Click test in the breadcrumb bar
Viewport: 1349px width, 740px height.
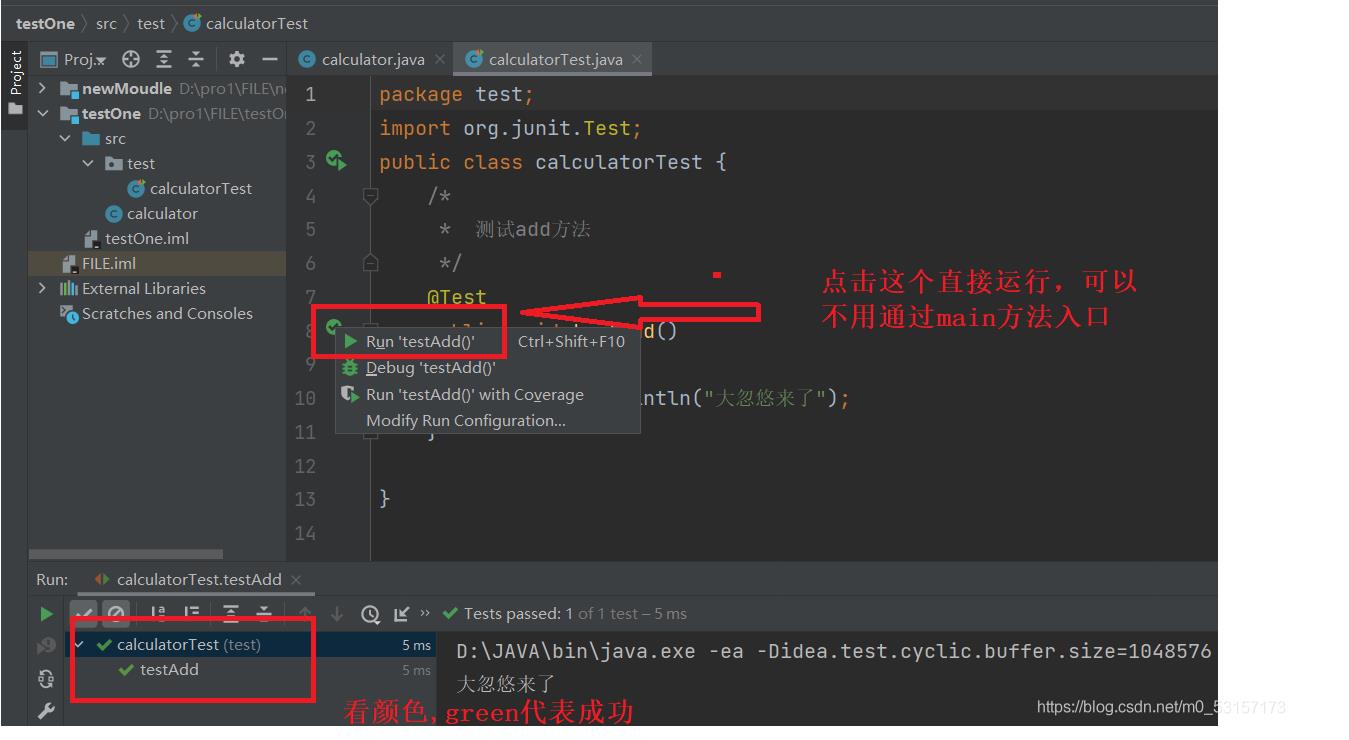[151, 23]
